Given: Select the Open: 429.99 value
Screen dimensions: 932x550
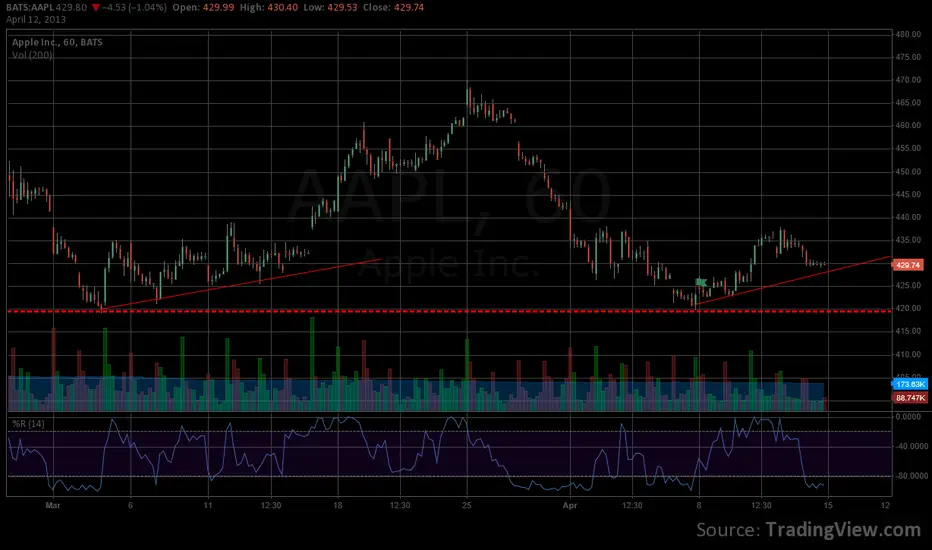Looking at the screenshot, I should pyautogui.click(x=203, y=8).
